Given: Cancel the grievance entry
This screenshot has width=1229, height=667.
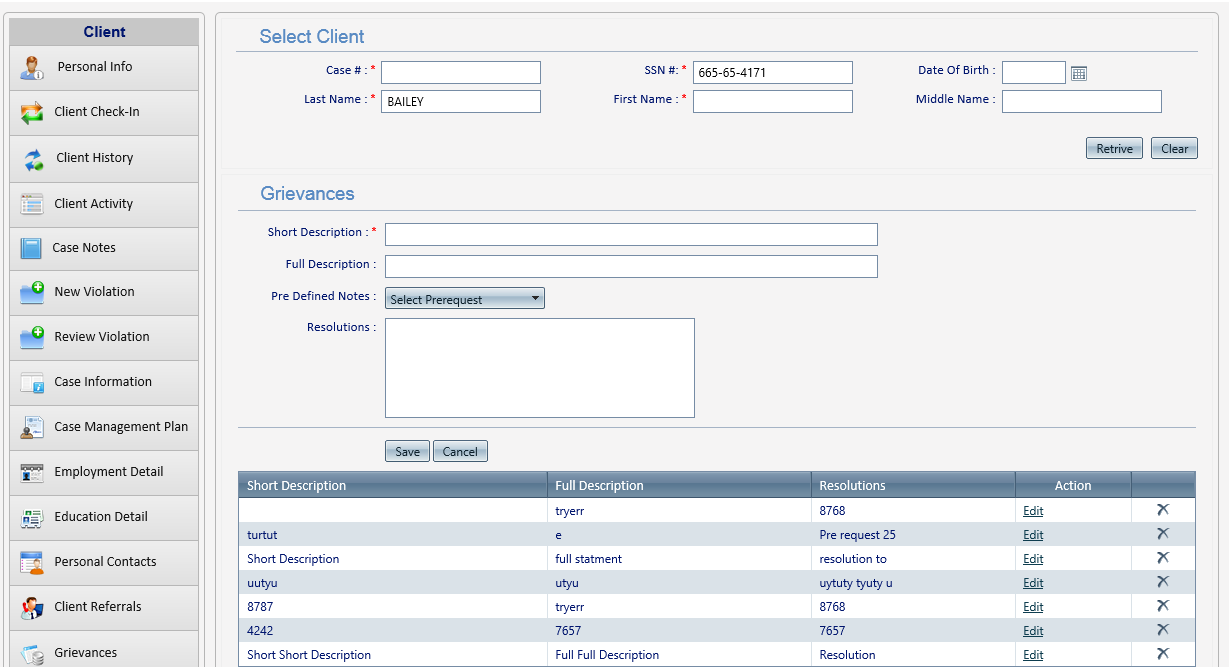Looking at the screenshot, I should (x=460, y=452).
